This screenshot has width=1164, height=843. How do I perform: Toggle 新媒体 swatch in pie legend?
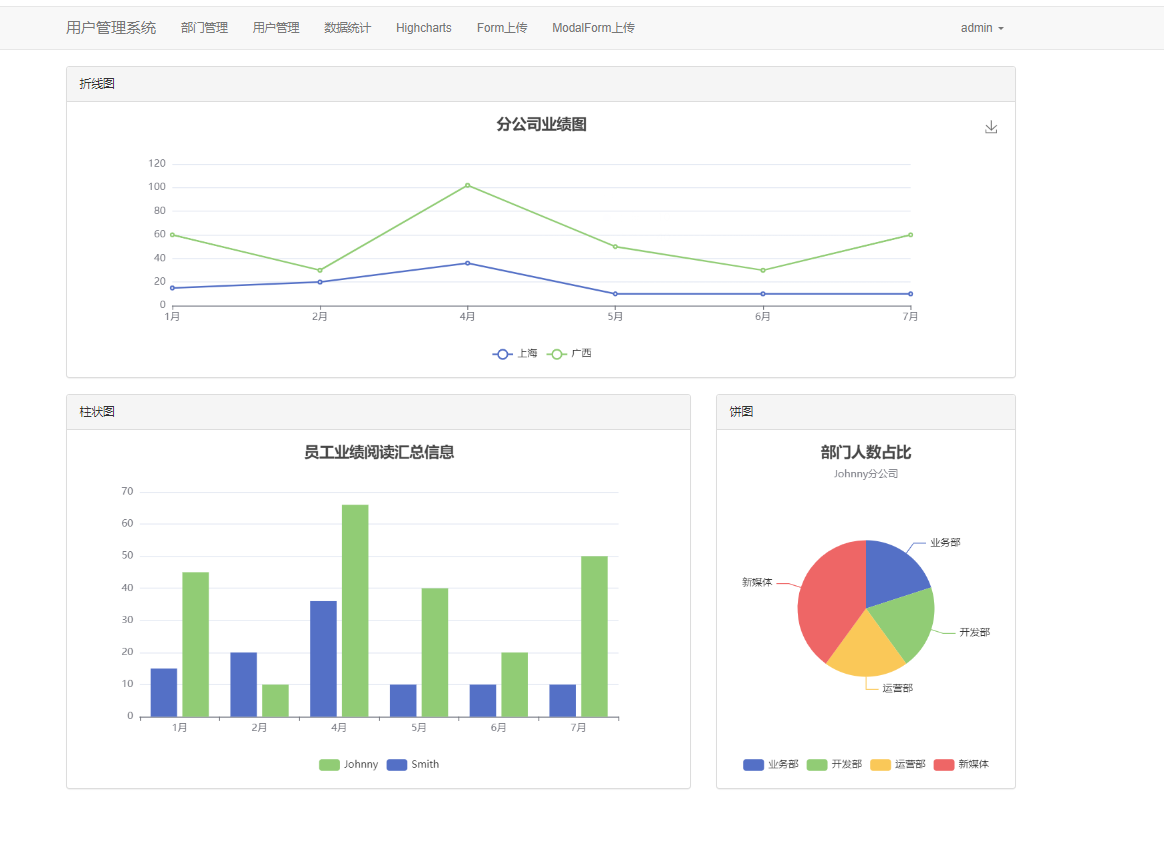click(944, 764)
